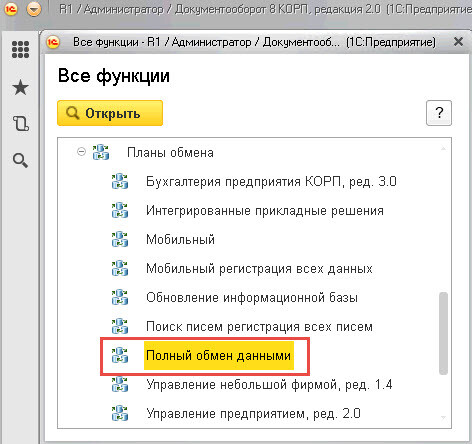This screenshot has width=472, height=444.
Task: Open the sections menu grid icon
Action: 20,49
